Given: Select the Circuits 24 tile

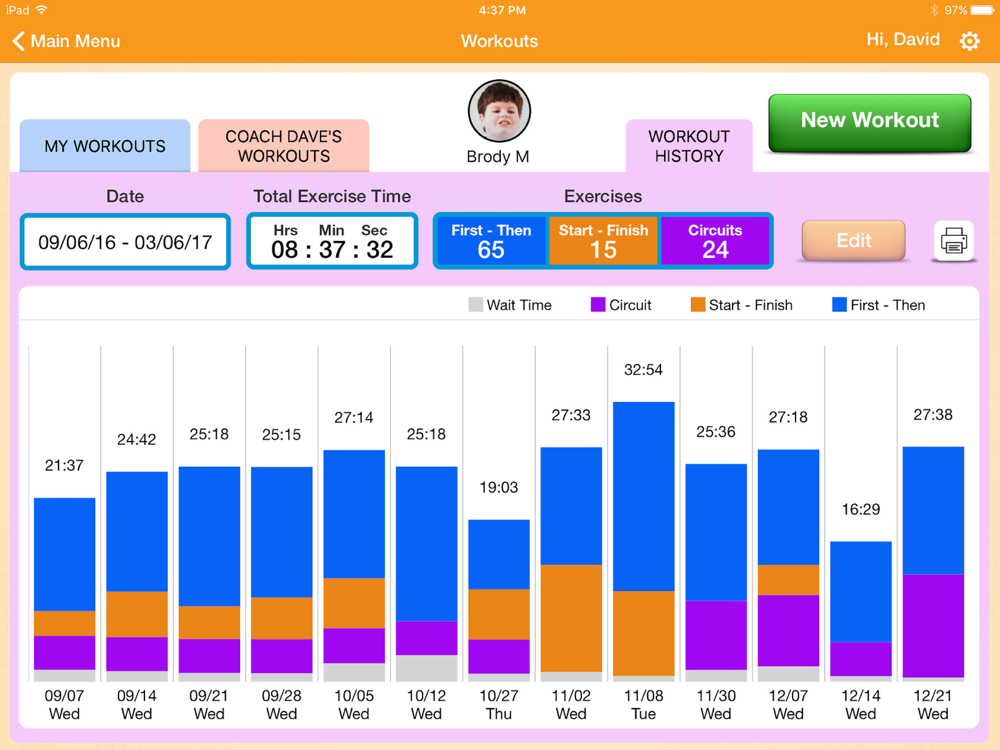Looking at the screenshot, I should click(715, 241).
